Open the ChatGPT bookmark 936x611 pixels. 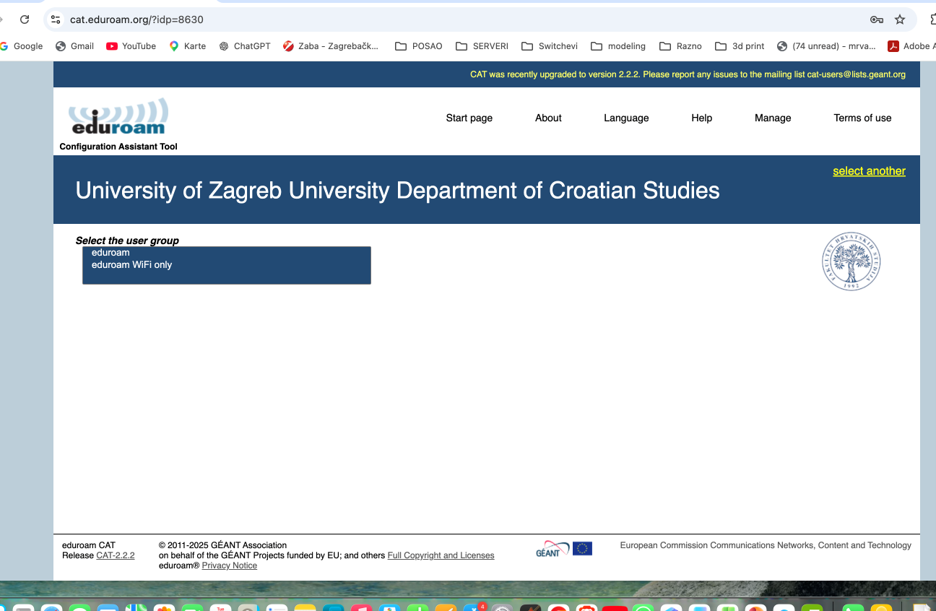[245, 46]
